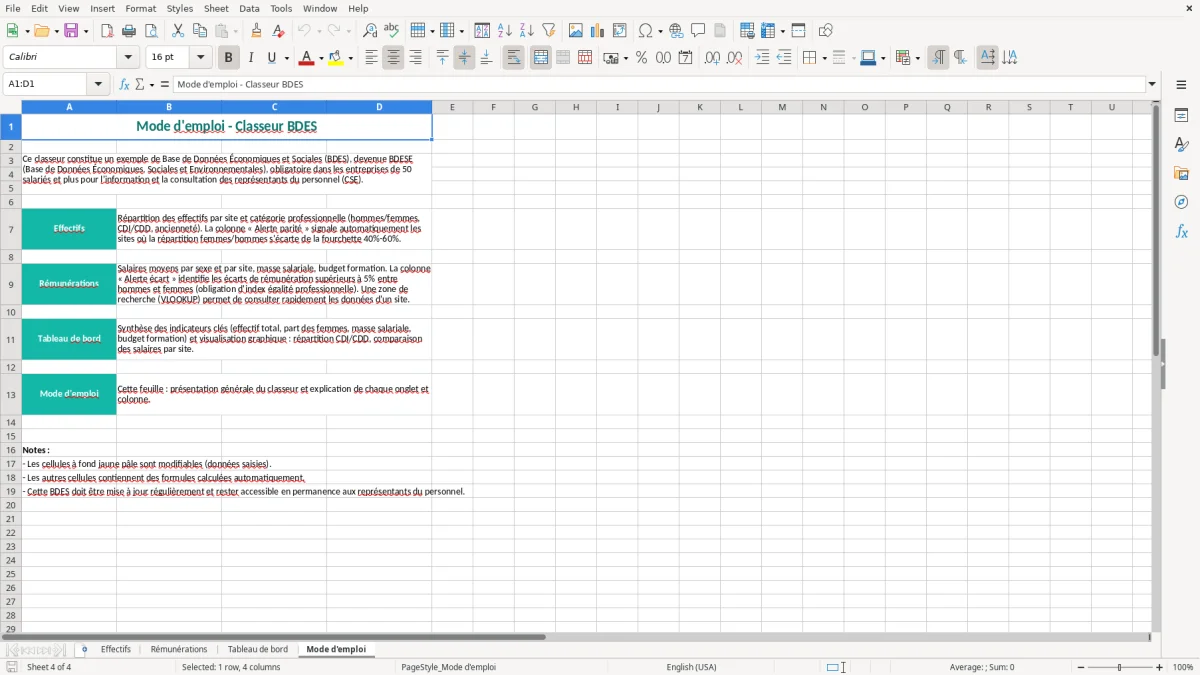Select row header 7
The image size is (1200, 675).
point(10,229)
